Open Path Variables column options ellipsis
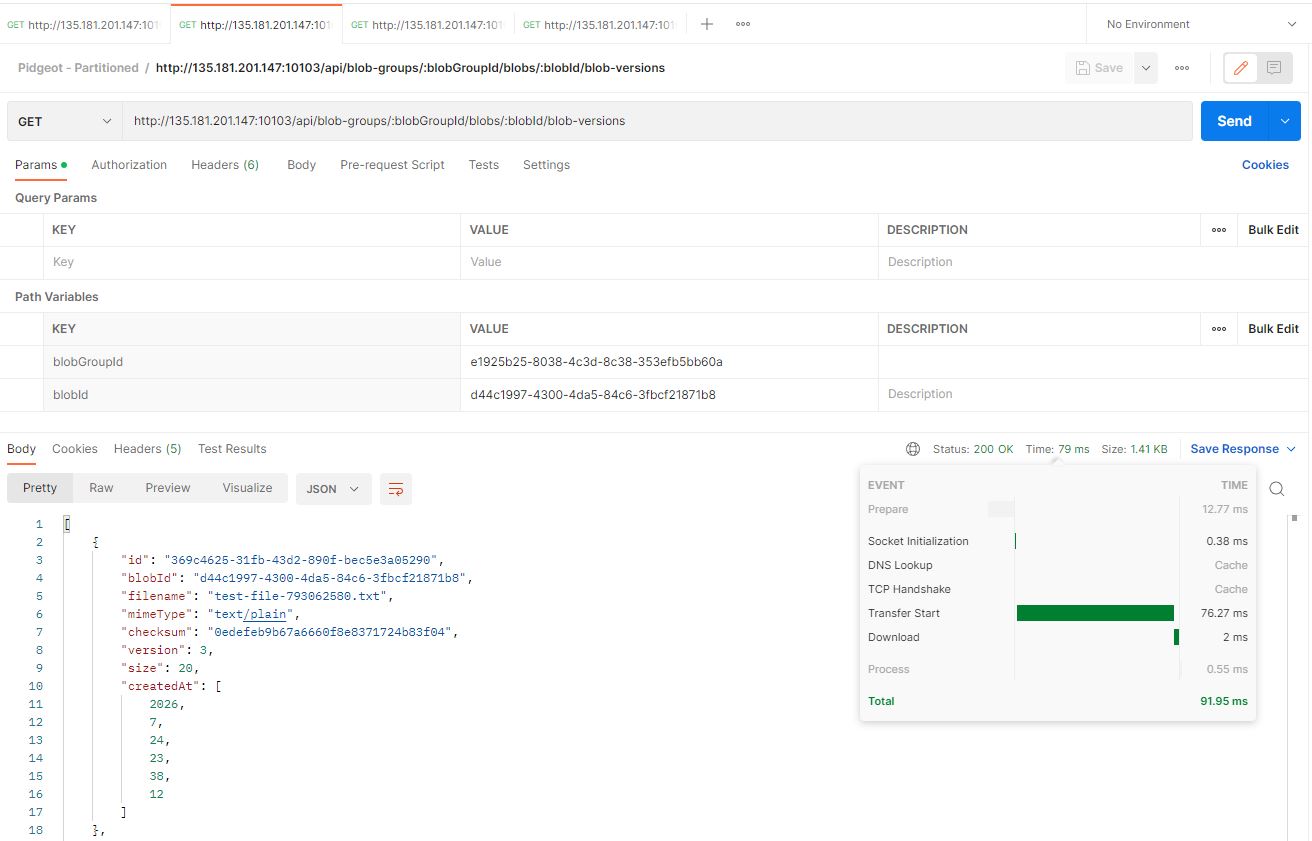Viewport: 1312px width, 841px height. pos(1219,329)
